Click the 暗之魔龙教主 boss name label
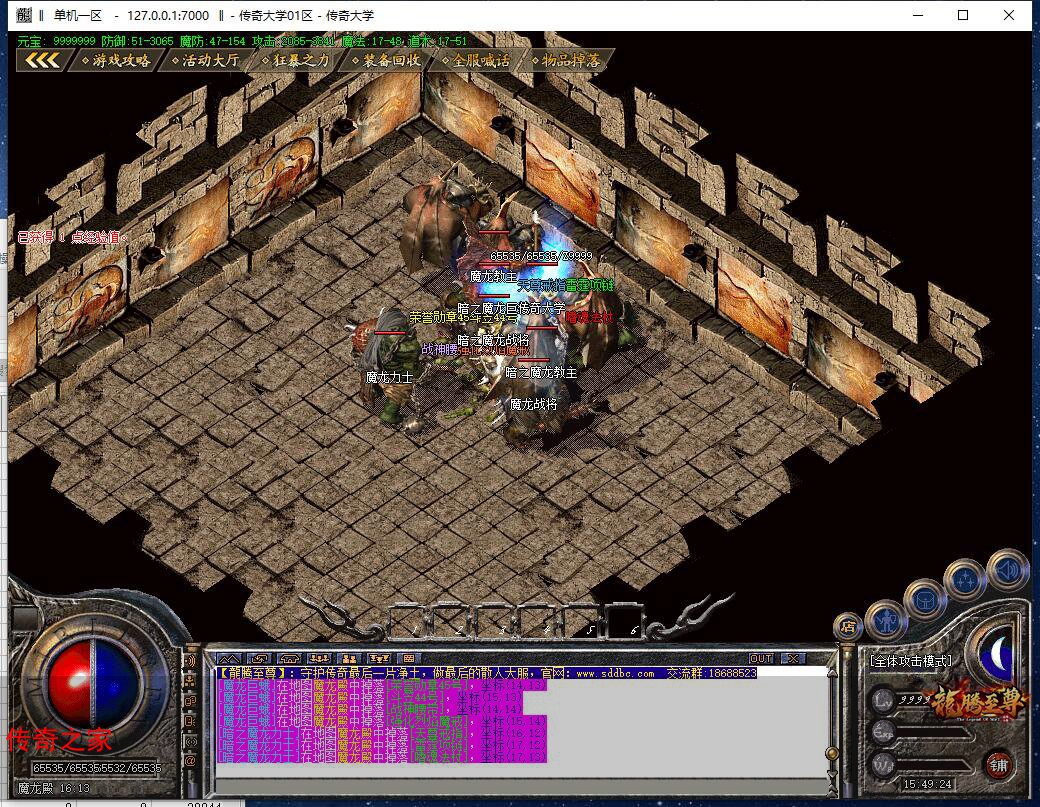This screenshot has height=807, width=1040. (x=541, y=373)
